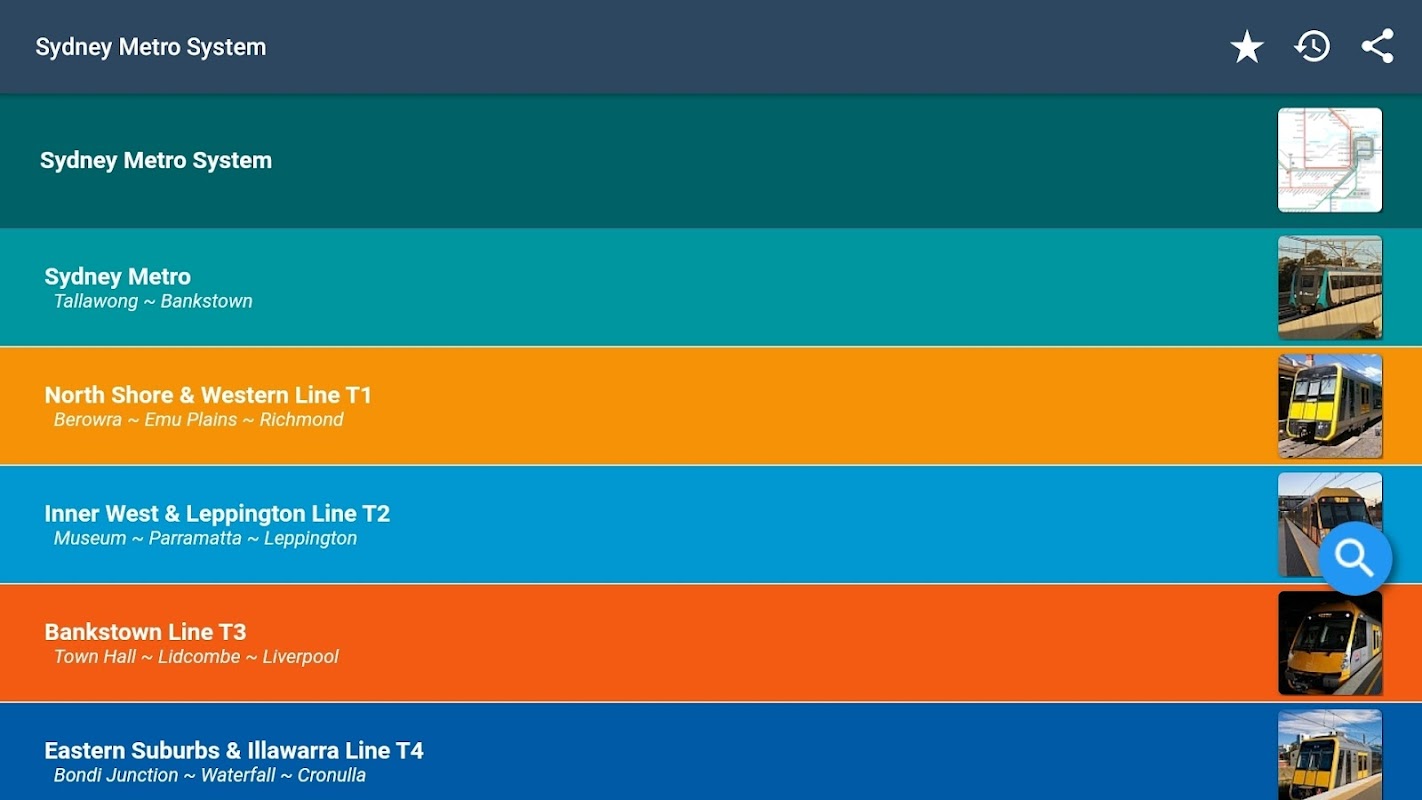The height and width of the screenshot is (800, 1422).
Task: Tap the blue search floating button
Action: coord(1355,559)
